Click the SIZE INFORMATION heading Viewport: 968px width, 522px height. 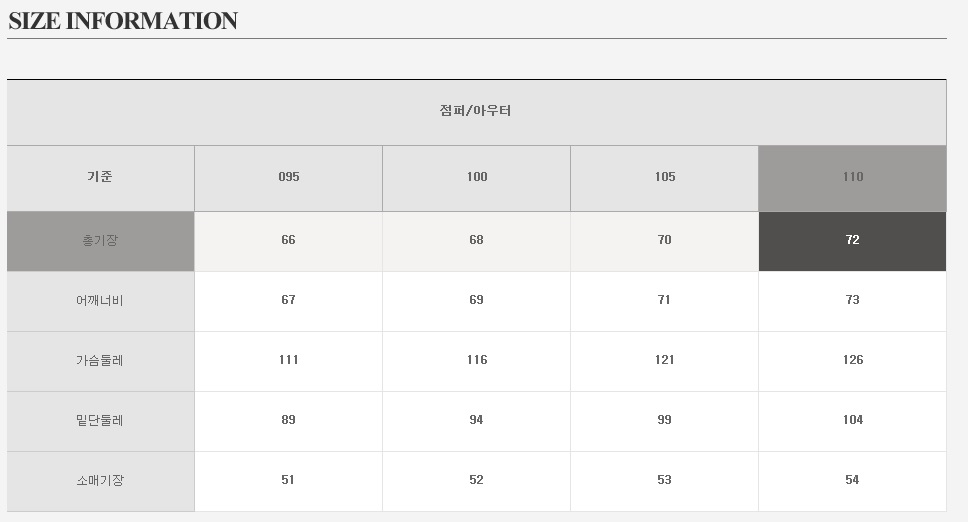click(123, 21)
